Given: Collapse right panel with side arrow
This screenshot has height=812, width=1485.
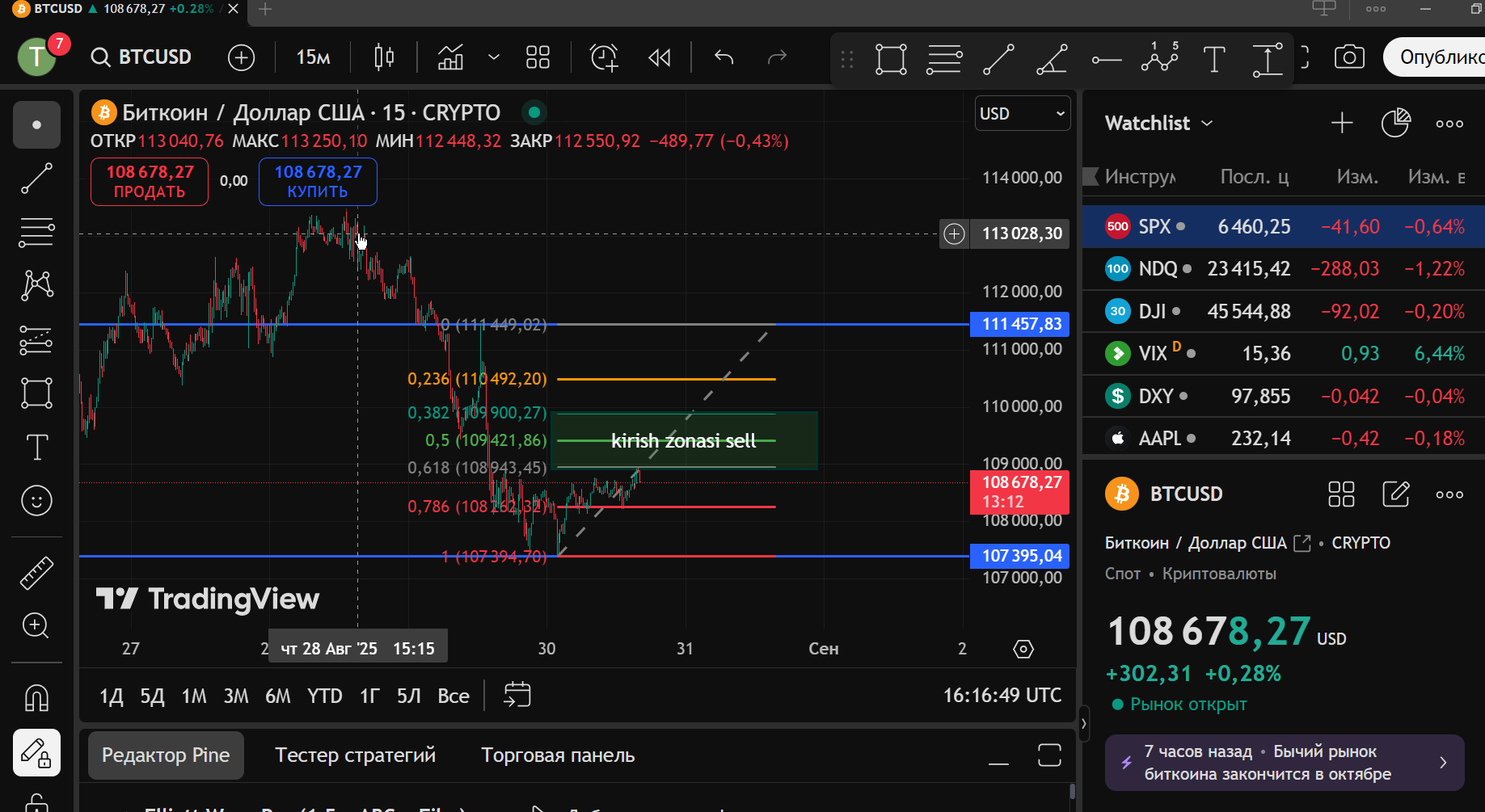Looking at the screenshot, I should tap(1084, 723).
